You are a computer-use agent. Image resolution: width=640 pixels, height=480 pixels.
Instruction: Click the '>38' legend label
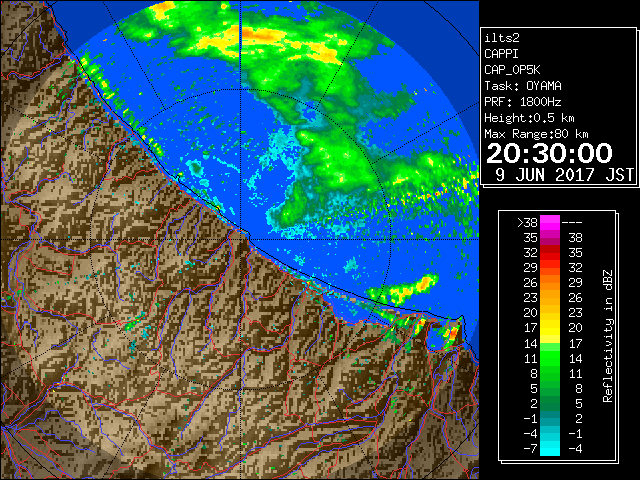click(527, 223)
